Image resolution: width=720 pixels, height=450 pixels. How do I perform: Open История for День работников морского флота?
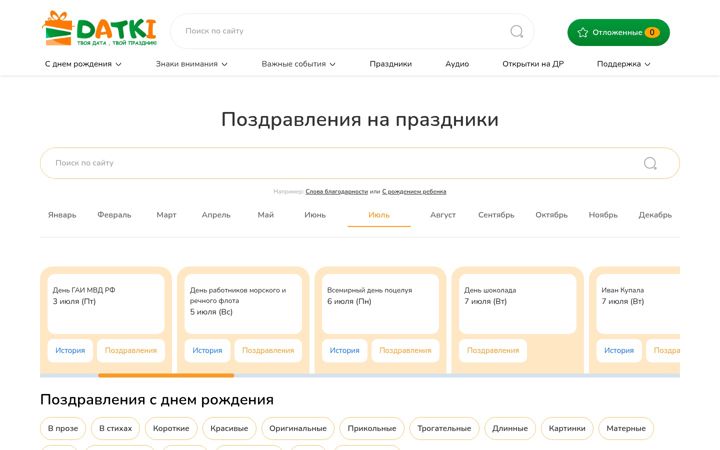pyautogui.click(x=207, y=350)
